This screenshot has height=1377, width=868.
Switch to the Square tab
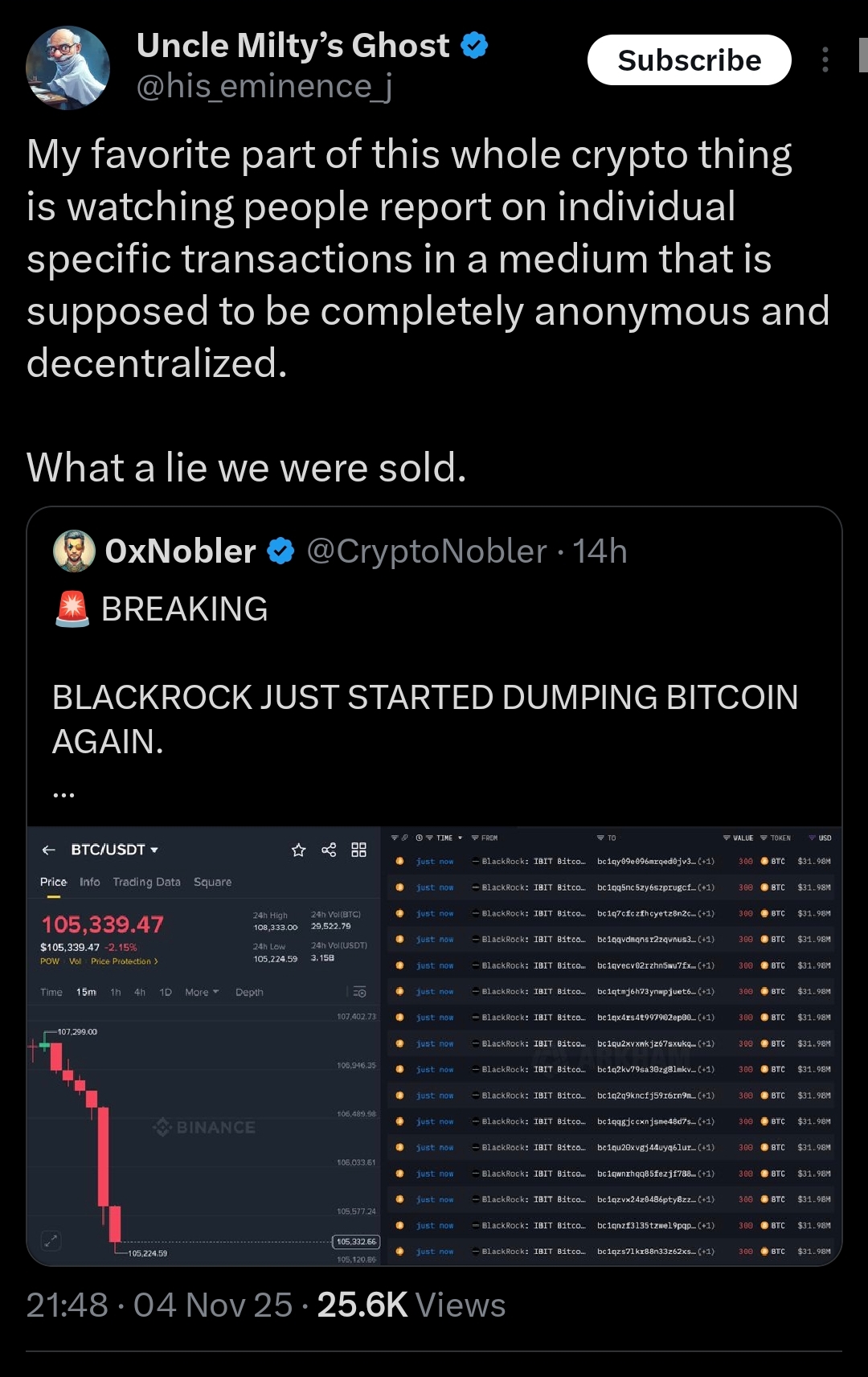212,882
